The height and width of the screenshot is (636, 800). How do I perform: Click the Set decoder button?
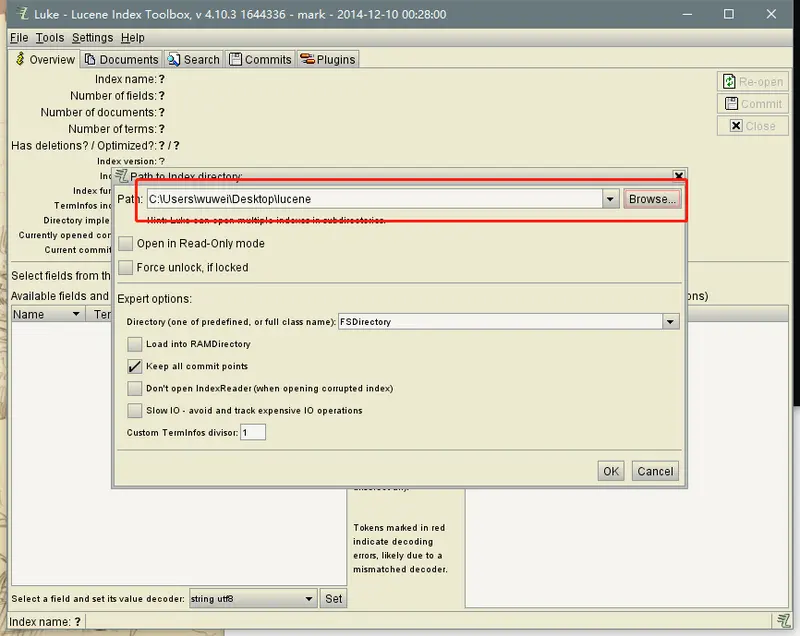[x=334, y=599]
